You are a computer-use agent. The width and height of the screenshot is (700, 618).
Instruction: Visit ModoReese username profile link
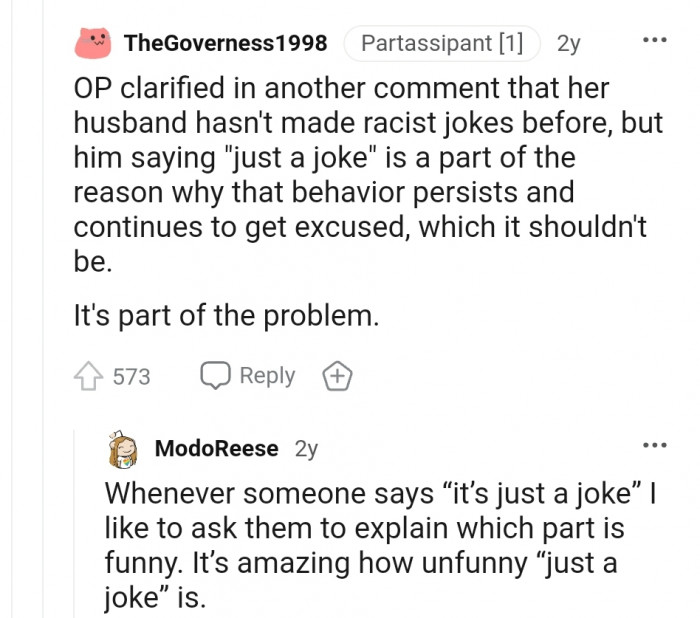(216, 448)
